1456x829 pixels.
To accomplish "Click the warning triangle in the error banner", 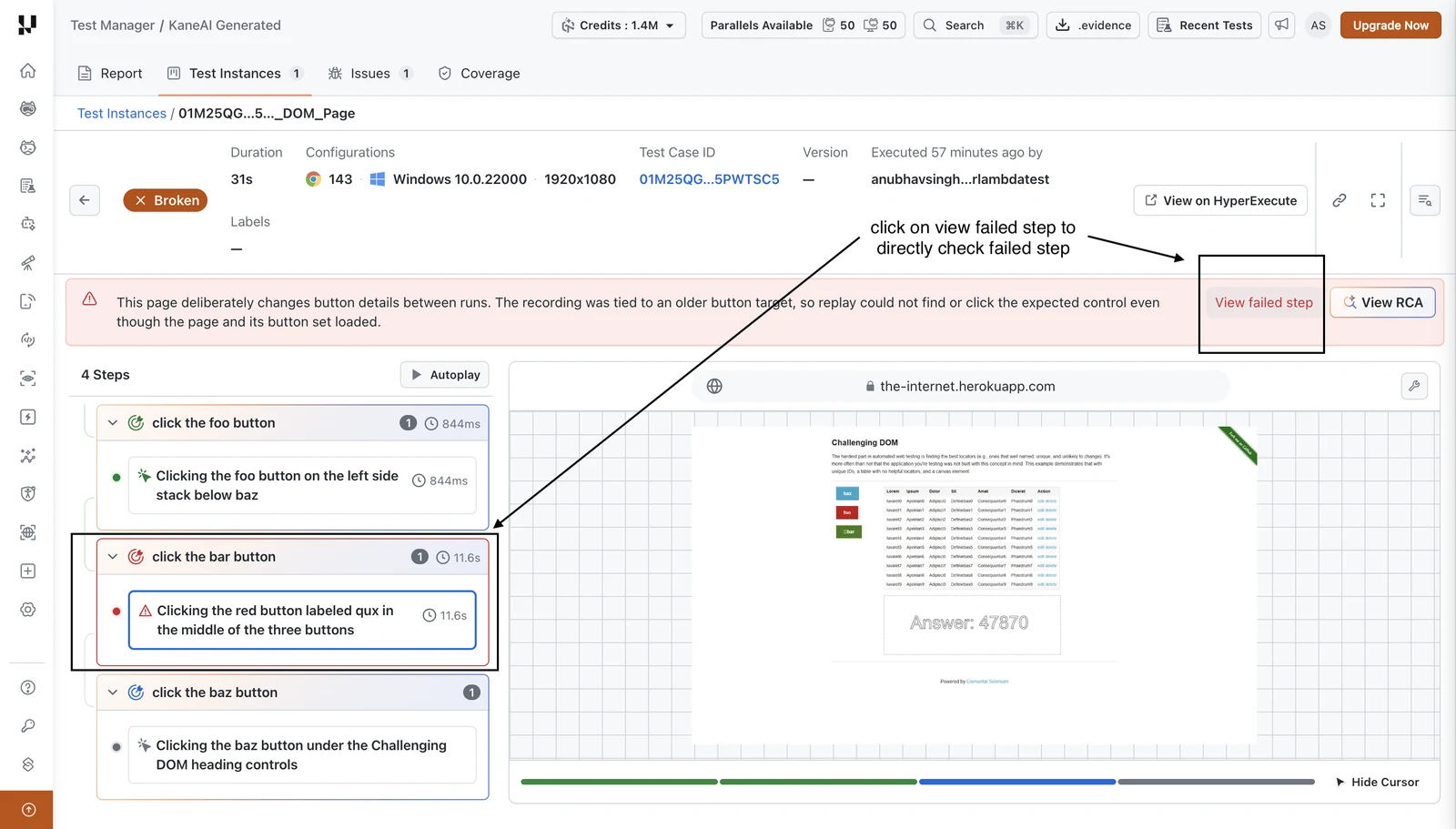I will coord(90,299).
